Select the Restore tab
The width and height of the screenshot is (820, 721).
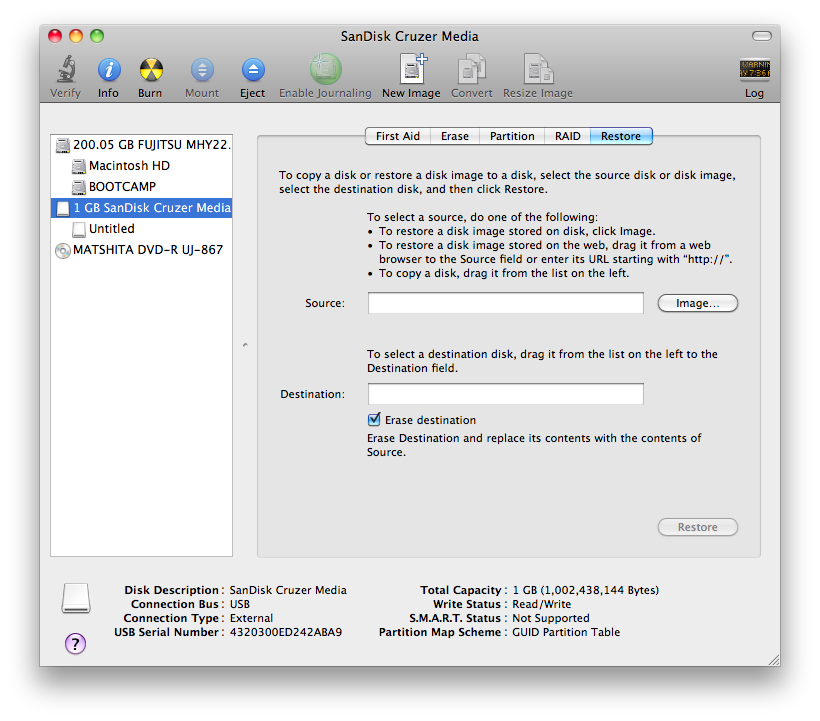621,136
